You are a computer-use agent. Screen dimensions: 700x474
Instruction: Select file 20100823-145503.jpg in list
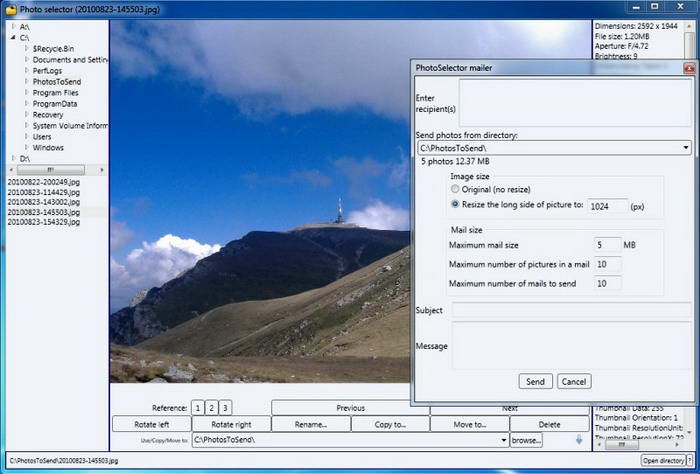(x=44, y=212)
